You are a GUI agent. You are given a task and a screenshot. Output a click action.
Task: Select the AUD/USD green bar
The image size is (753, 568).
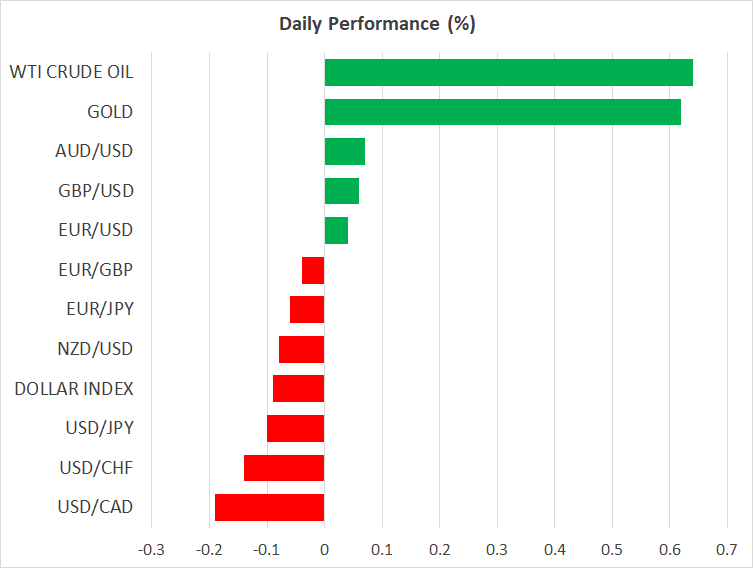(x=345, y=152)
